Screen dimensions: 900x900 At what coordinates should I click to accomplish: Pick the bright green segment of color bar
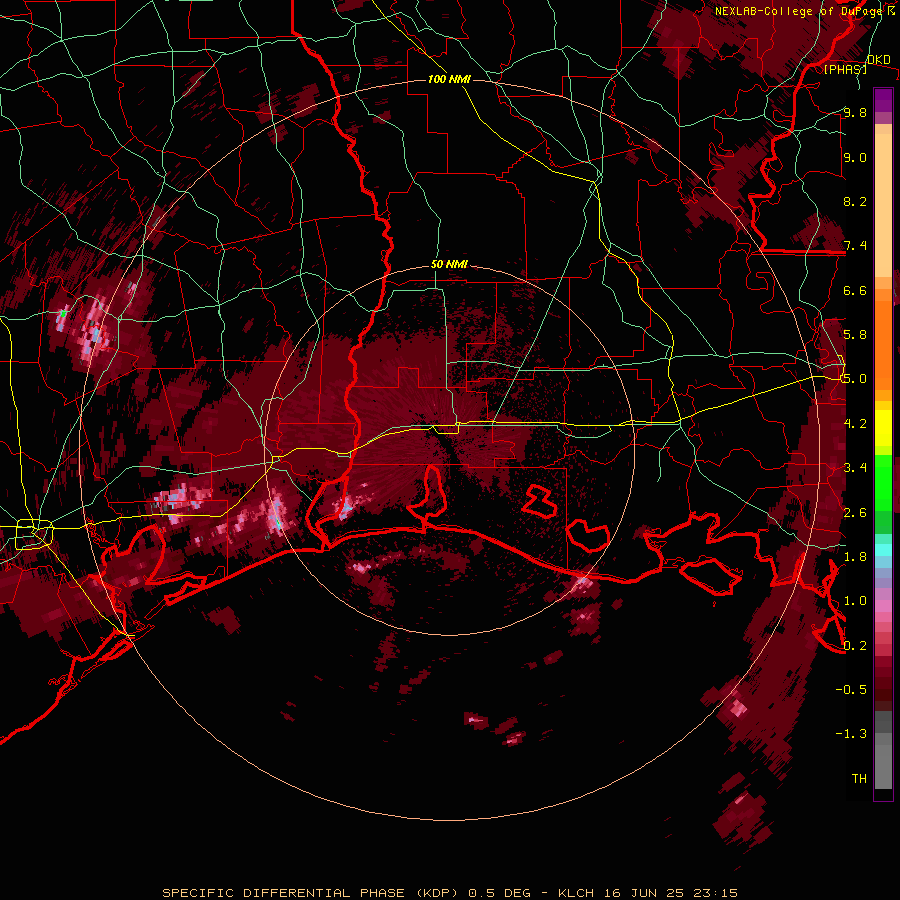click(x=883, y=482)
